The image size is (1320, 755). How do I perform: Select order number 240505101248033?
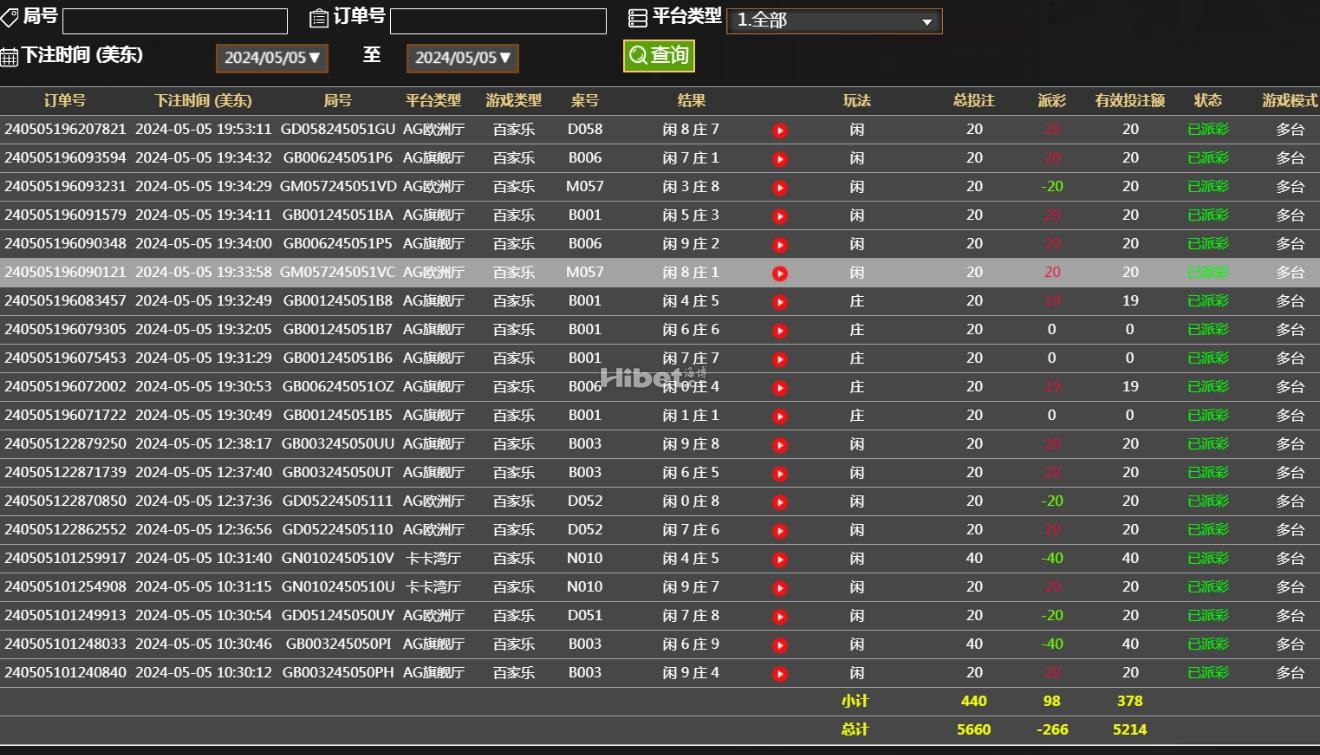(x=65, y=644)
